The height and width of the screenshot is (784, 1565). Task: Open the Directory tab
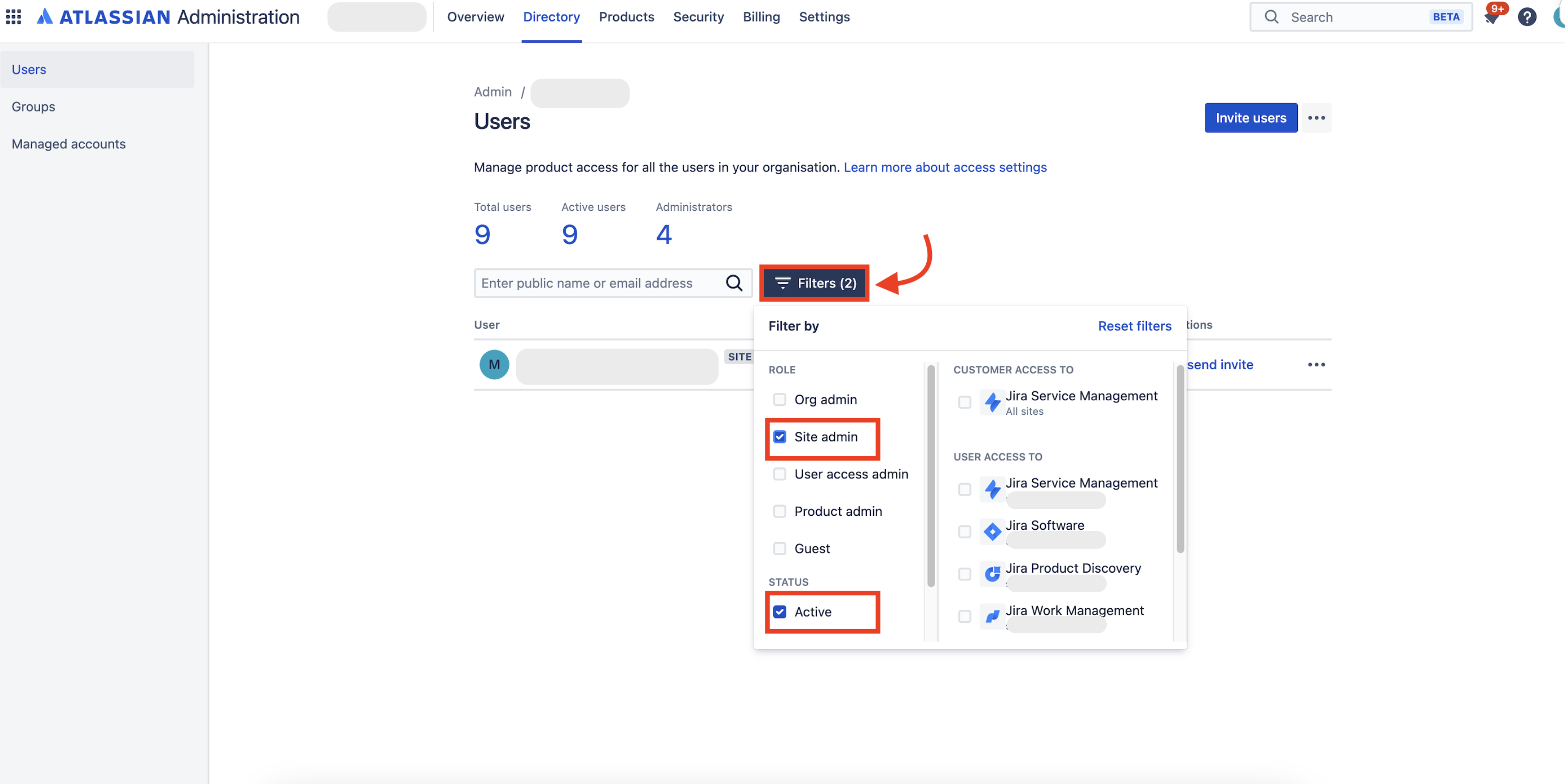pyautogui.click(x=551, y=16)
